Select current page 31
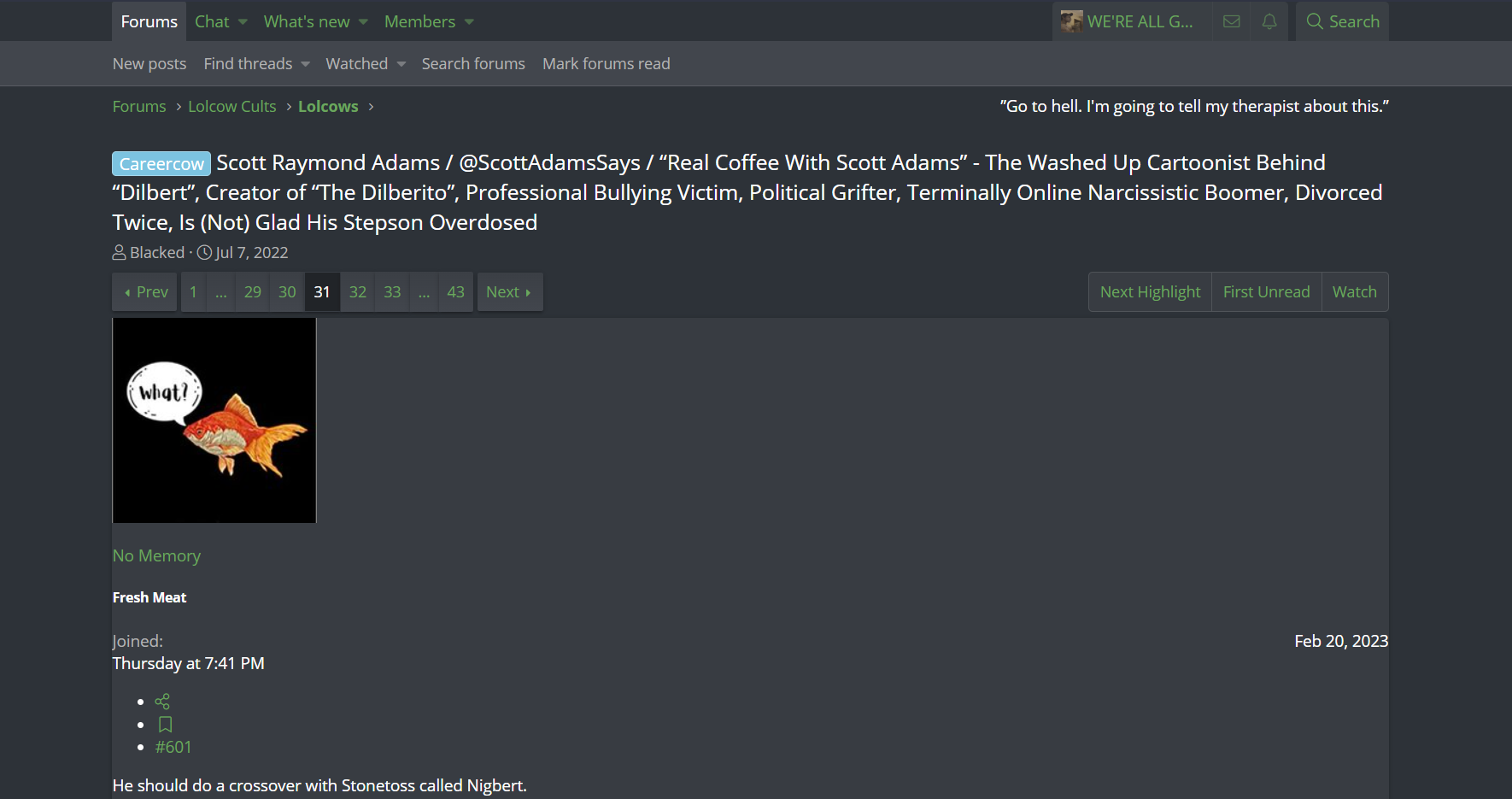Viewport: 1512px width, 799px height. 322,292
